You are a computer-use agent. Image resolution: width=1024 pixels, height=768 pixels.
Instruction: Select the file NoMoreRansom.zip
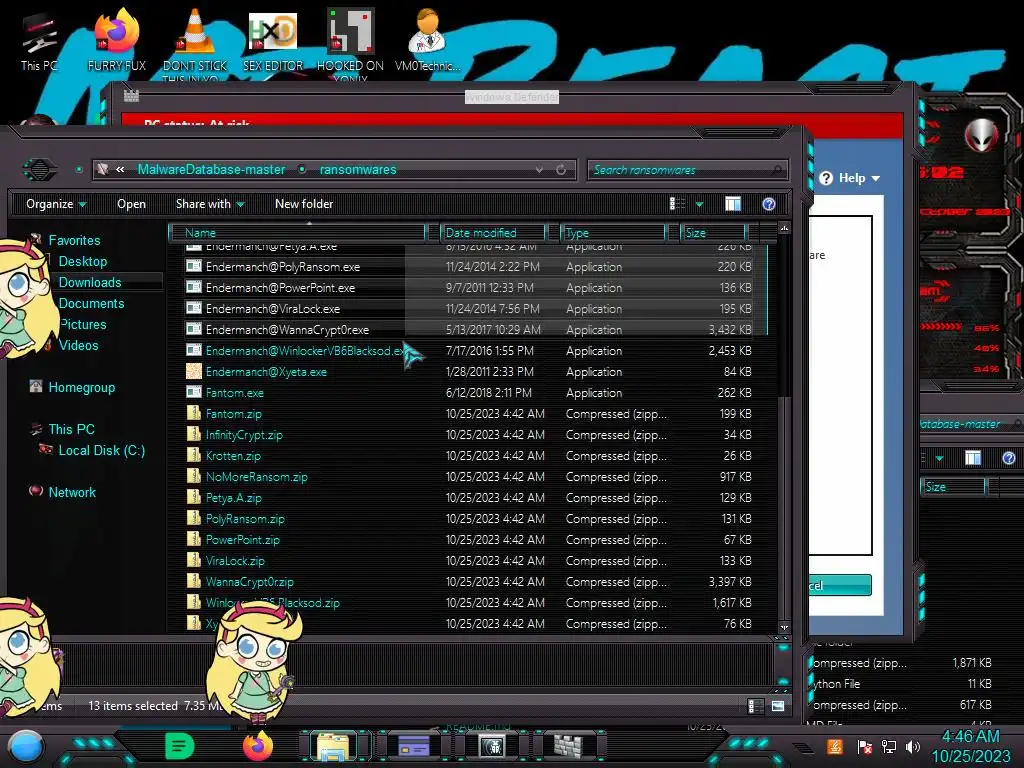pos(468,477)
